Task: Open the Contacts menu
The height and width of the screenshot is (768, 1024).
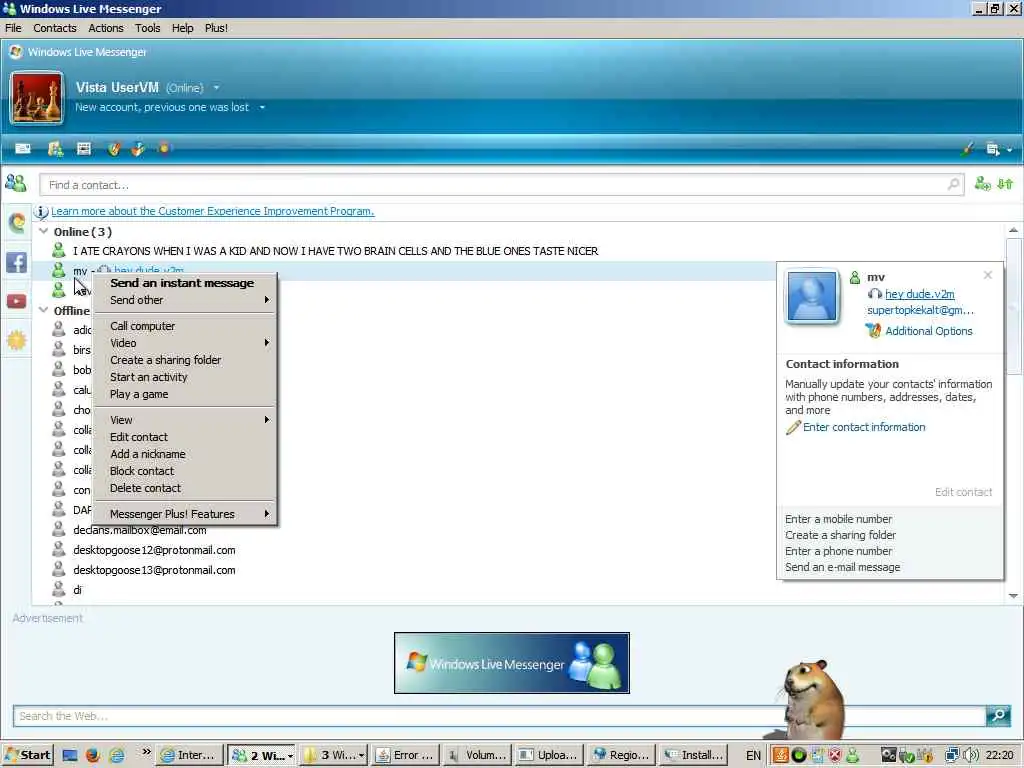Action: (x=55, y=28)
